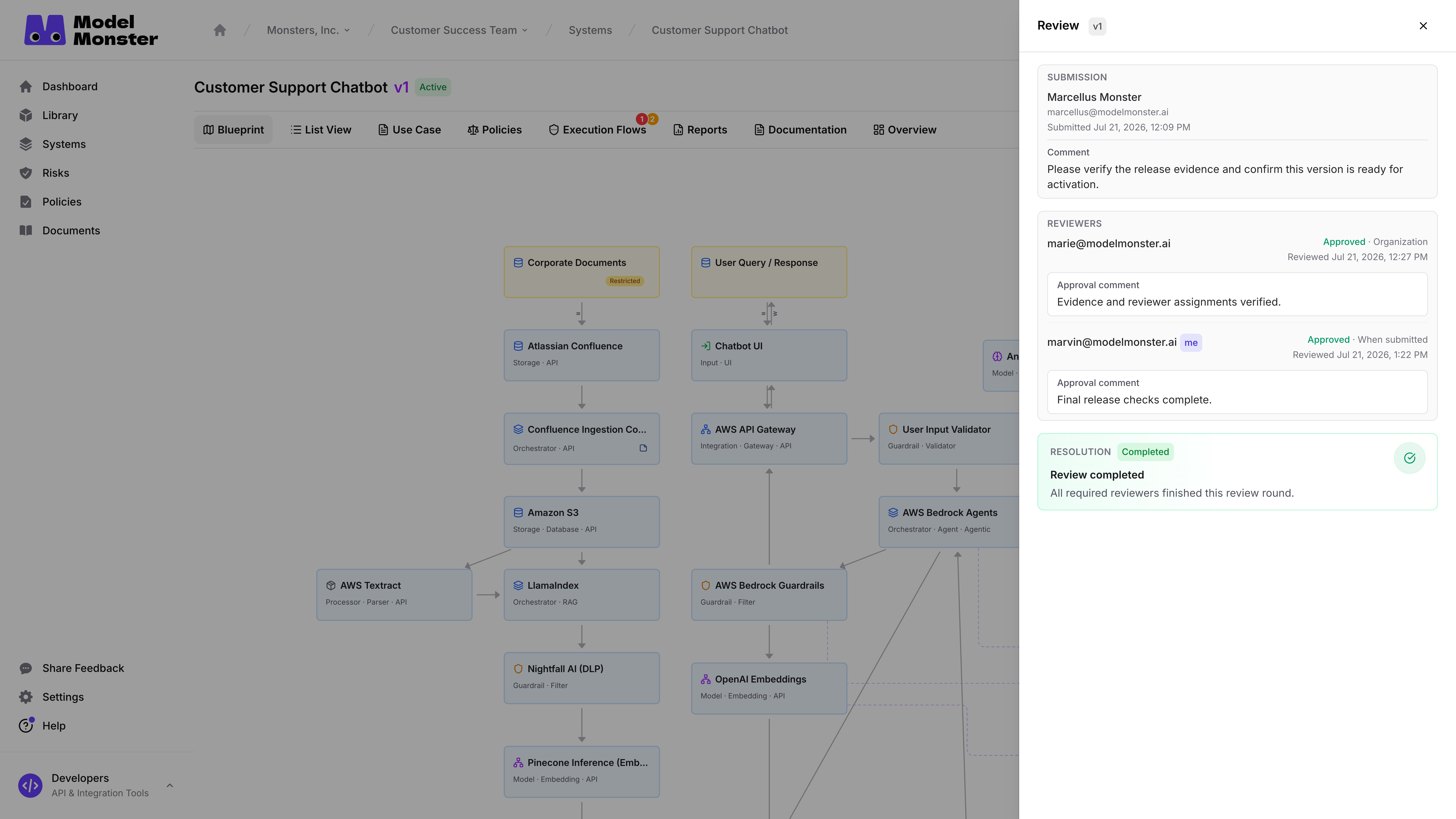Click the Systems layers icon in sidebar
Viewport: 1456px width, 819px height.
point(26,144)
